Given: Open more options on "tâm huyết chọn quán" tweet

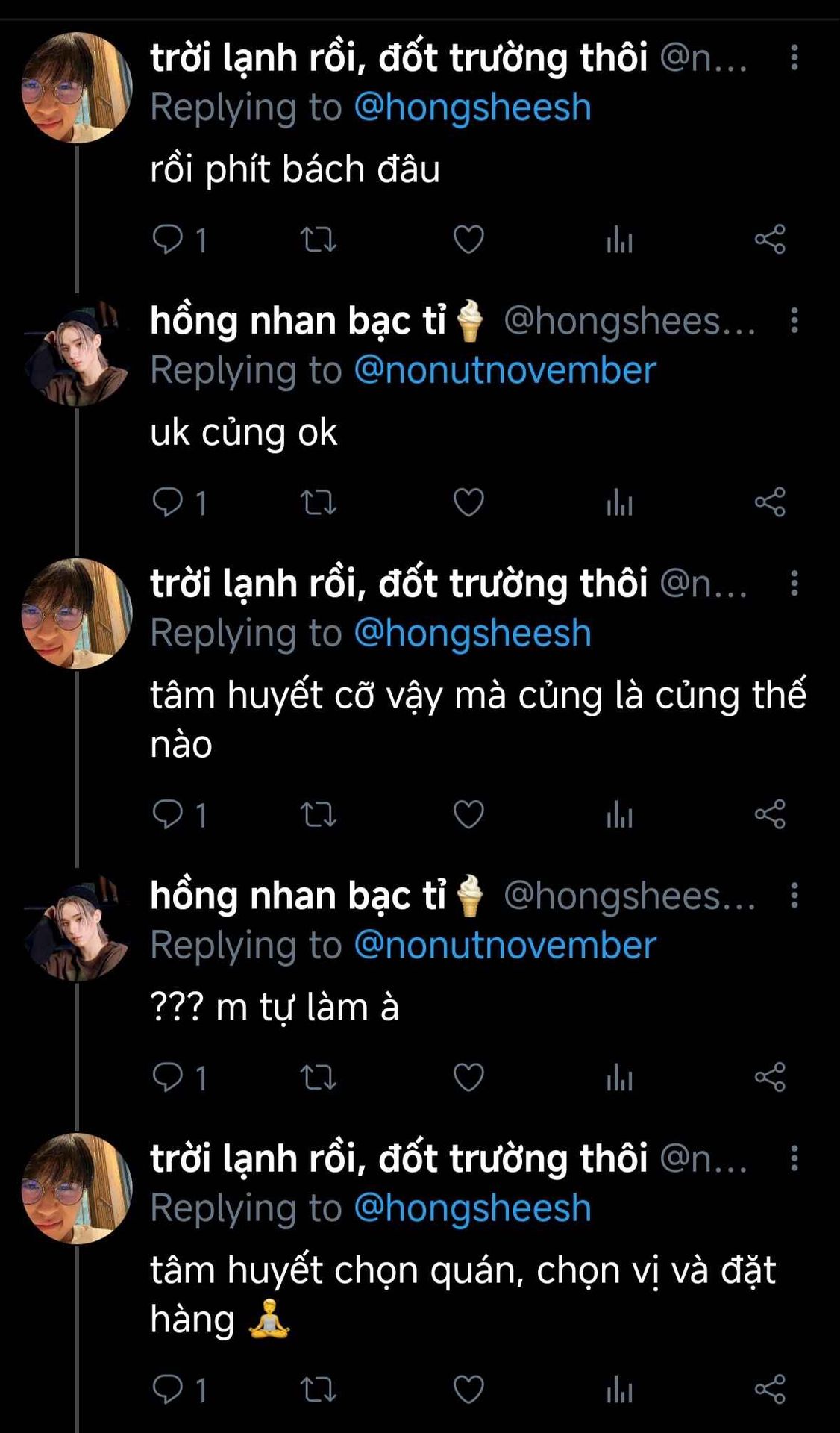Looking at the screenshot, I should (794, 1158).
